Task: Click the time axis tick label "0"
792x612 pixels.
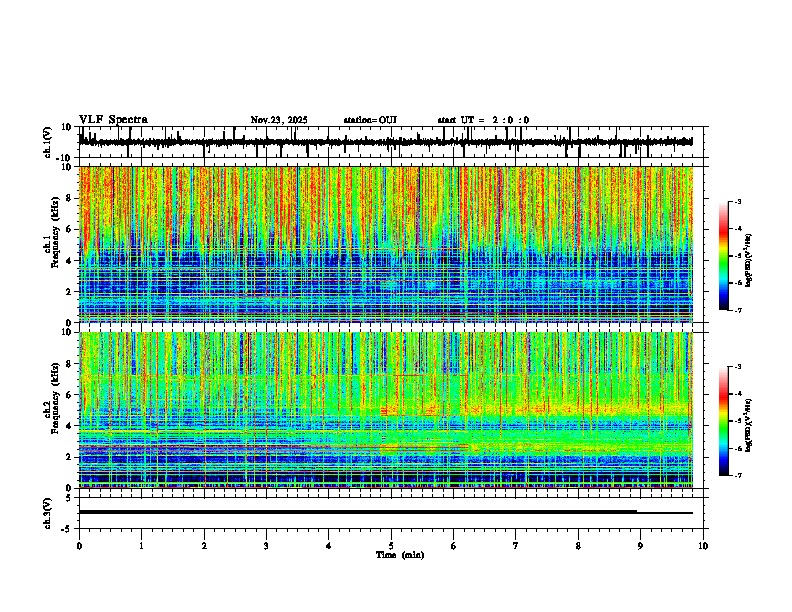Action: pyautogui.click(x=79, y=546)
